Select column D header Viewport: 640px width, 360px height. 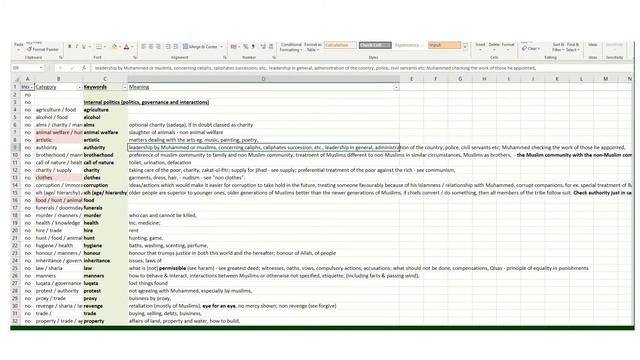(x=263, y=79)
